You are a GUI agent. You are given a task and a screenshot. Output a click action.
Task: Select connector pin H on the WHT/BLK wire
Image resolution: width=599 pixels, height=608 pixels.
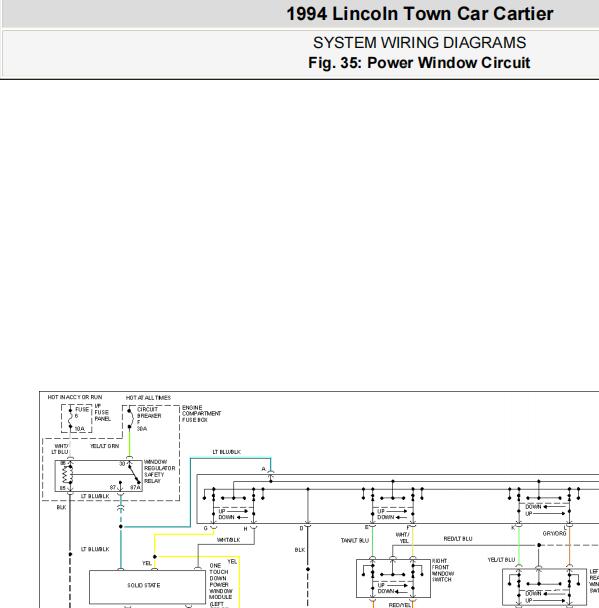pyautogui.click(x=254, y=528)
